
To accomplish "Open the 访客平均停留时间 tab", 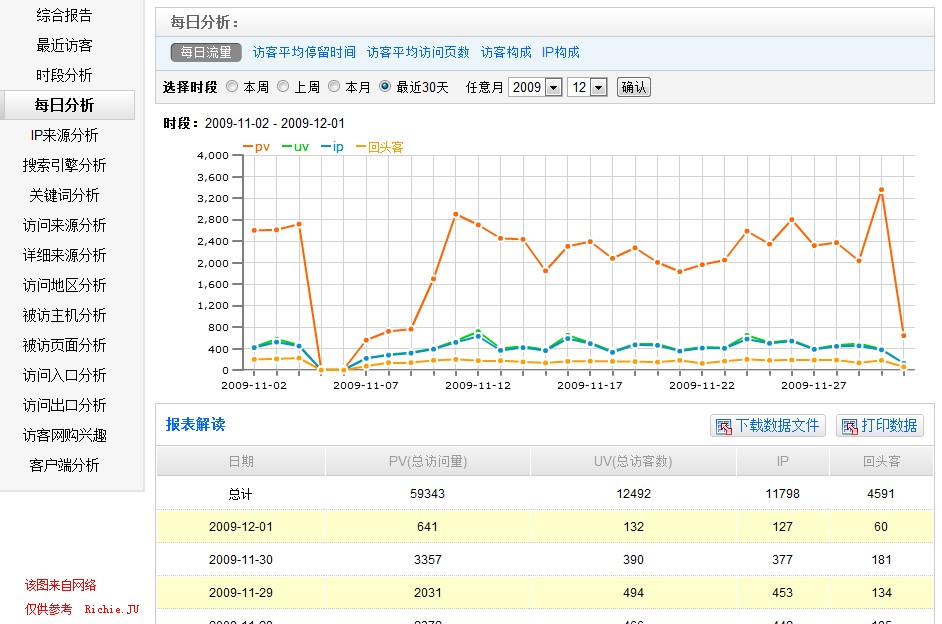I will (304, 52).
